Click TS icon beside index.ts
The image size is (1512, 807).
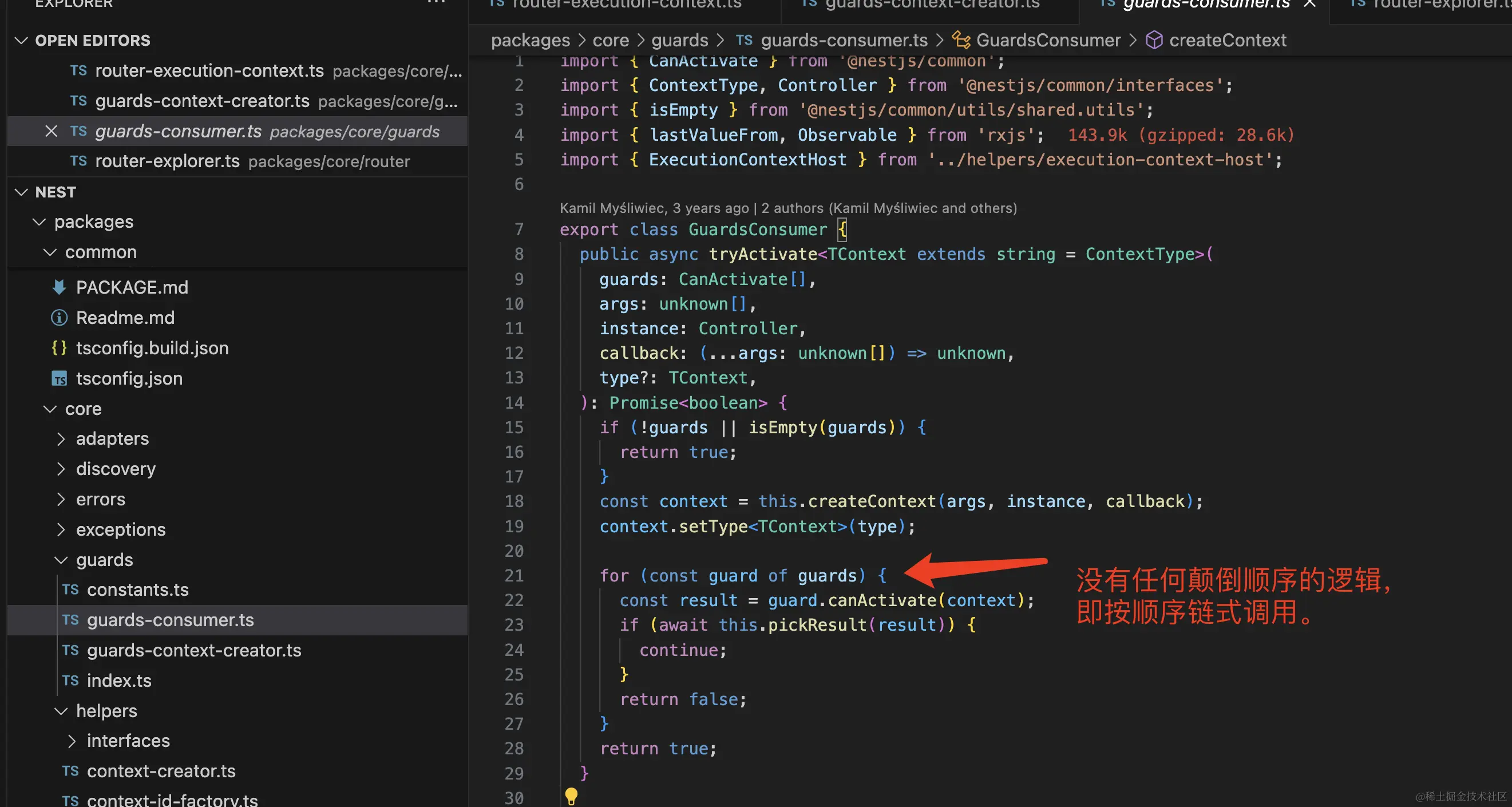click(x=70, y=681)
